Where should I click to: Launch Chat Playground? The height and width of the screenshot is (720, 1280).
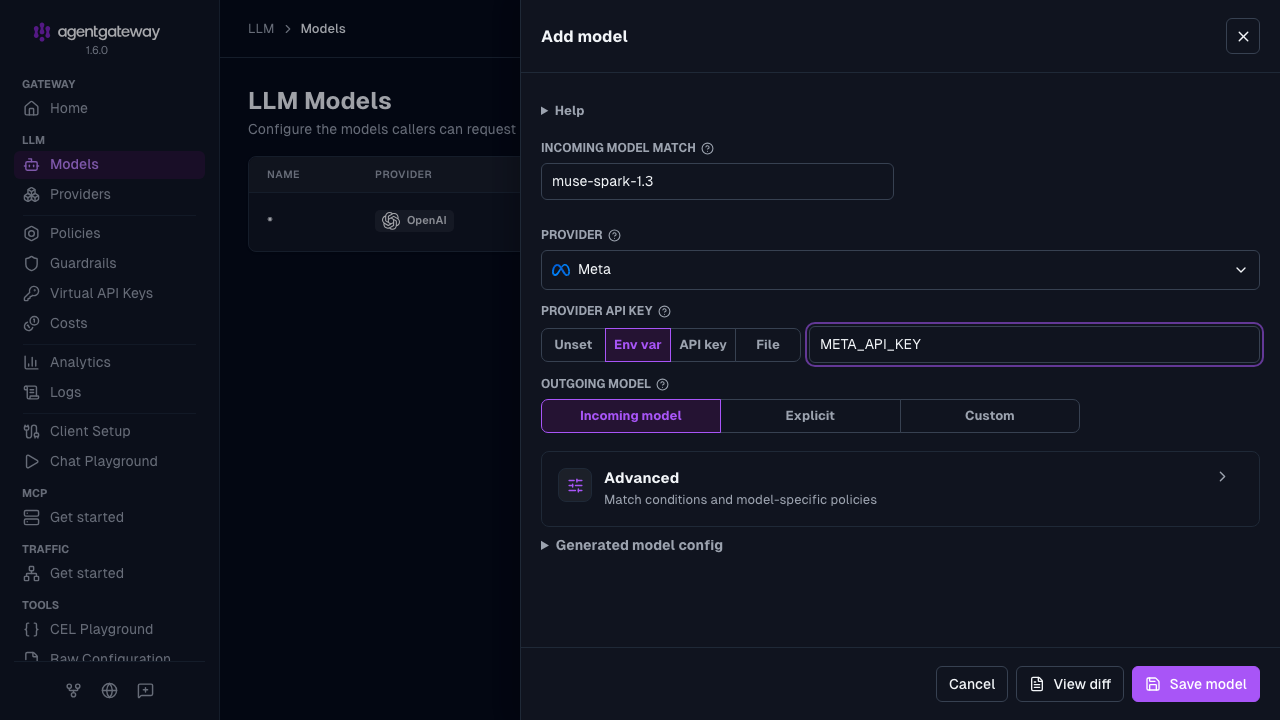pyautogui.click(x=110, y=461)
